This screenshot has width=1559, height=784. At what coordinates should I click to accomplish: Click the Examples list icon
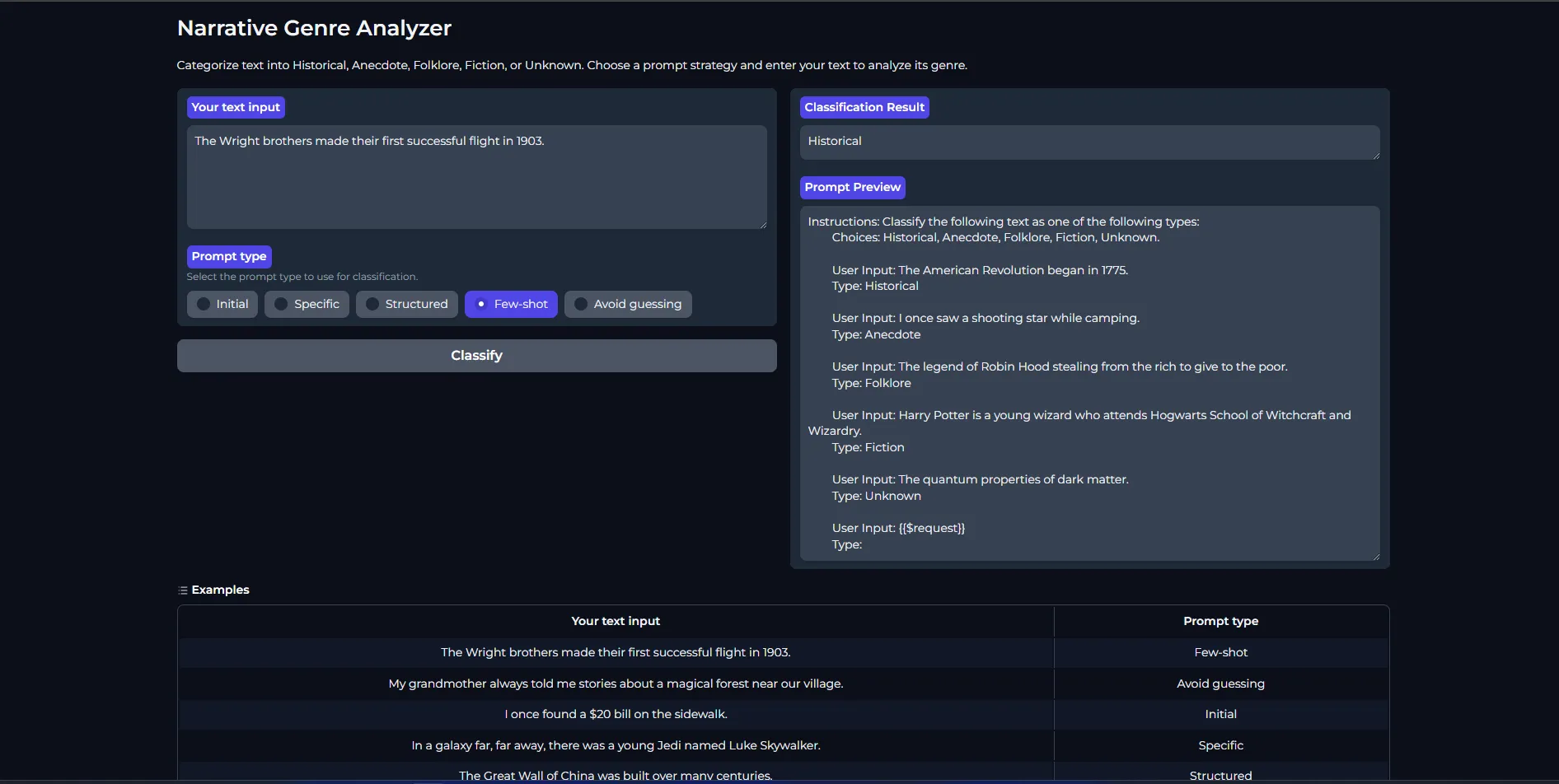click(x=183, y=590)
